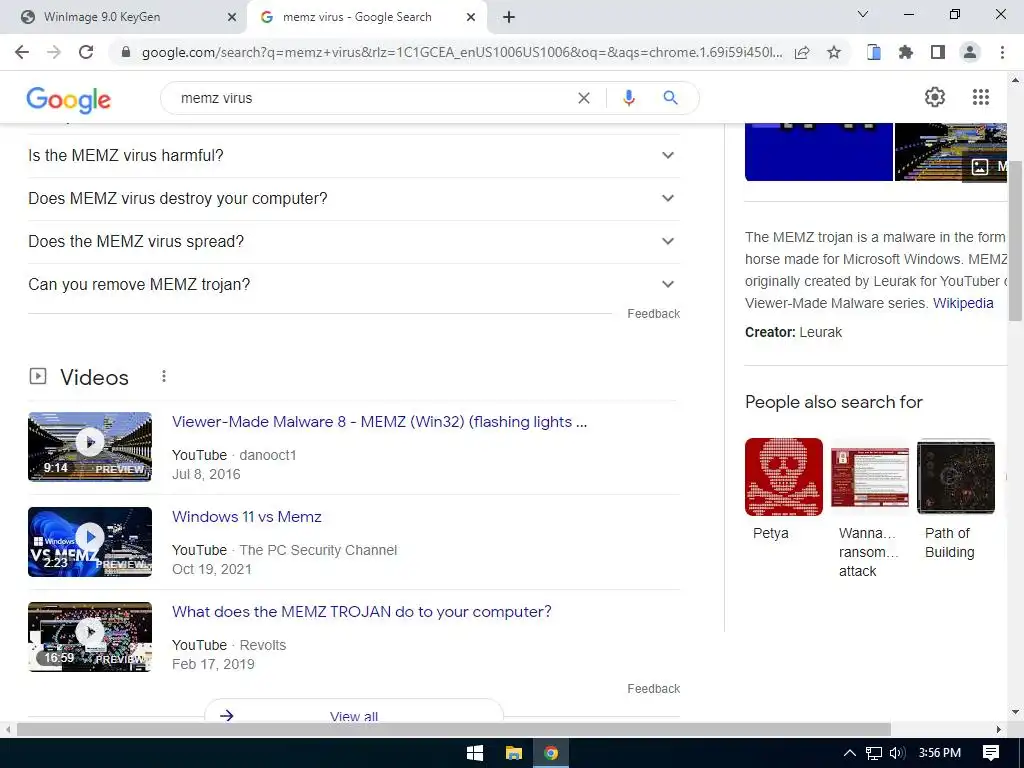The image size is (1024, 768).
Task: Close the memz virus search tab
Action: tap(471, 18)
